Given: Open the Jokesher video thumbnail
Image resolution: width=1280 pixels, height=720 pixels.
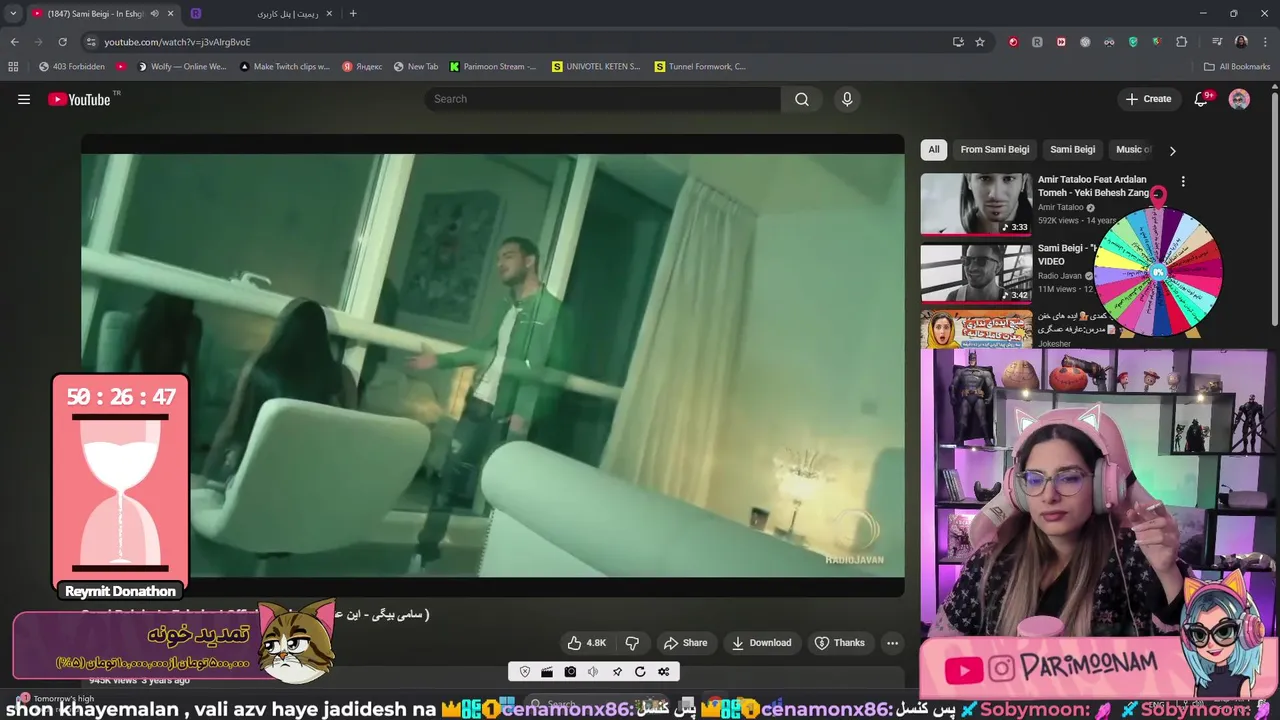Looking at the screenshot, I should click(976, 330).
